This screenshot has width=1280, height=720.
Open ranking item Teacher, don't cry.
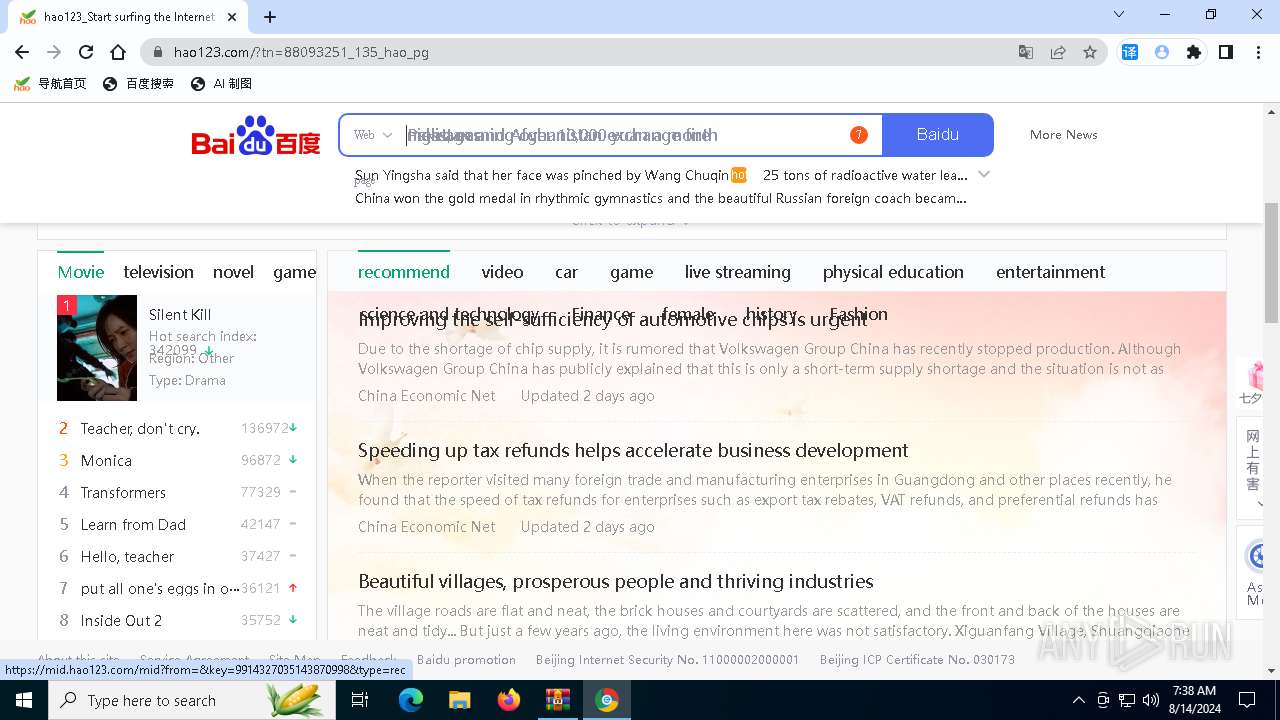140,428
